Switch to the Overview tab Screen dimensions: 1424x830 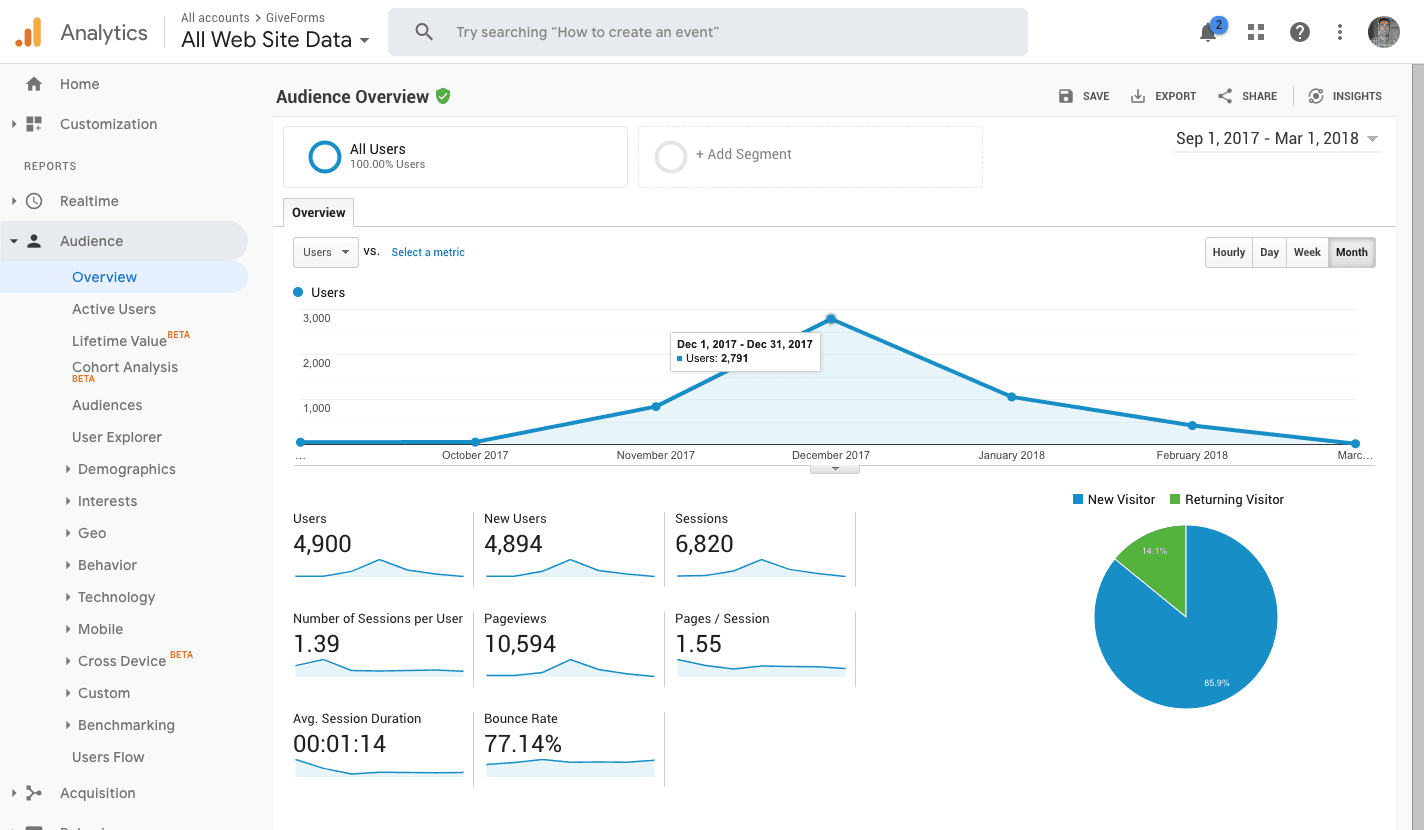318,212
